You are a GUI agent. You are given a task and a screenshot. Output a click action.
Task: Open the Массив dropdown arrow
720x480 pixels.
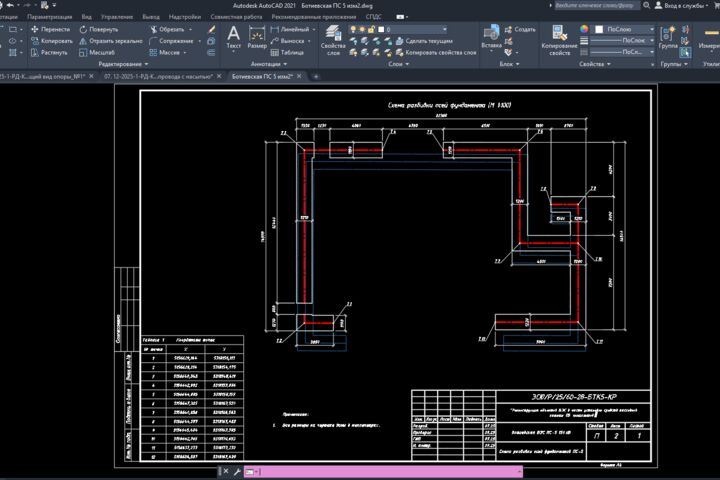tap(185, 52)
